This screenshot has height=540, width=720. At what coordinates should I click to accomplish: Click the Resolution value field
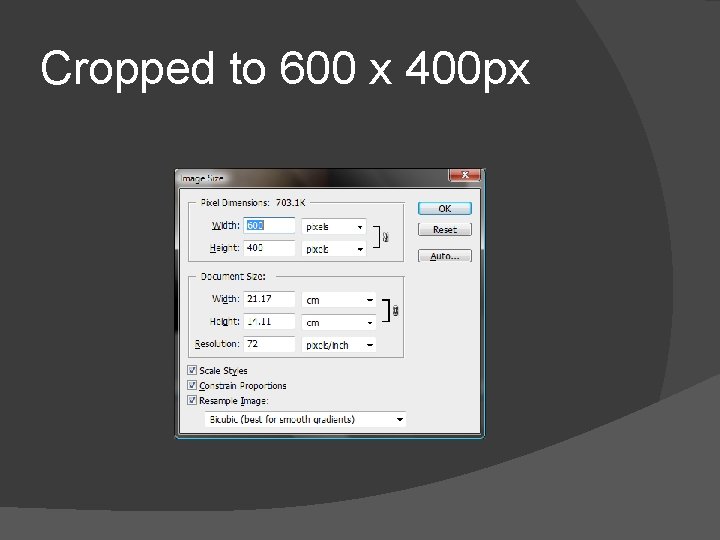tap(269, 344)
